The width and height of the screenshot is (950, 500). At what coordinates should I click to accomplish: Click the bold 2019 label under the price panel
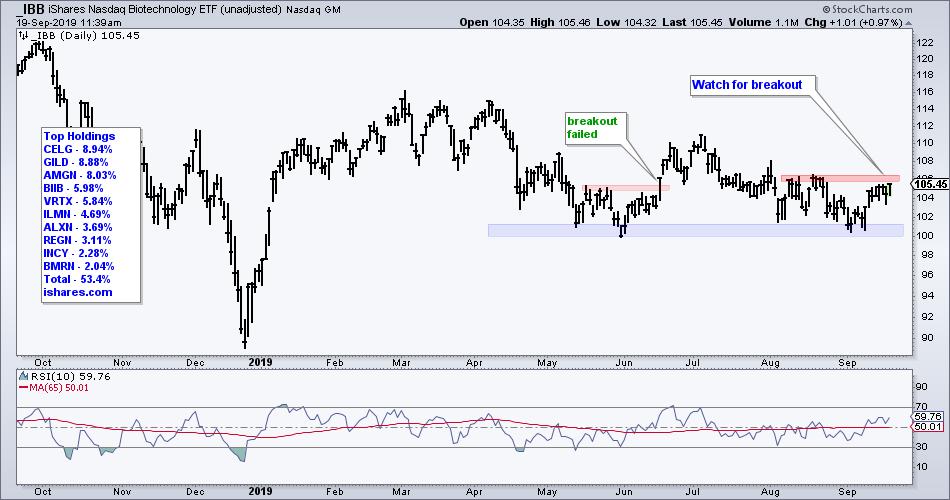[x=261, y=362]
